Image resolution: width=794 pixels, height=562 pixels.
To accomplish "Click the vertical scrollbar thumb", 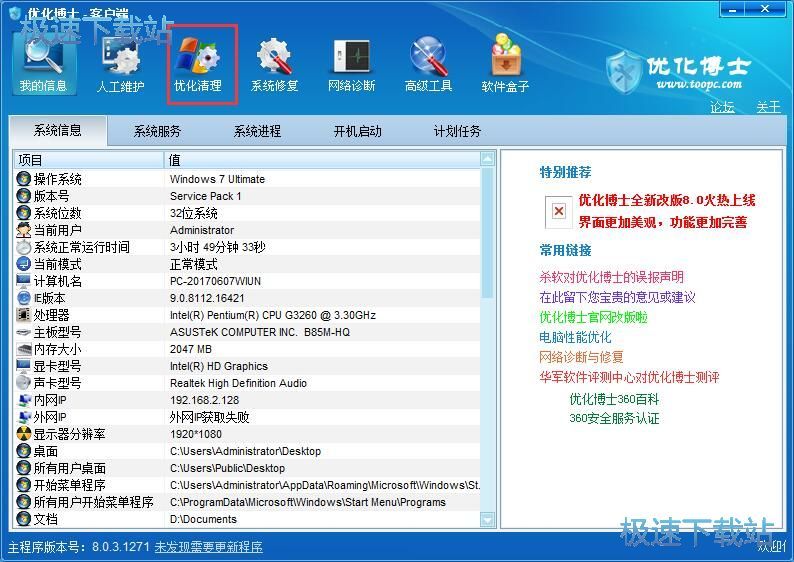I will pyautogui.click(x=487, y=233).
